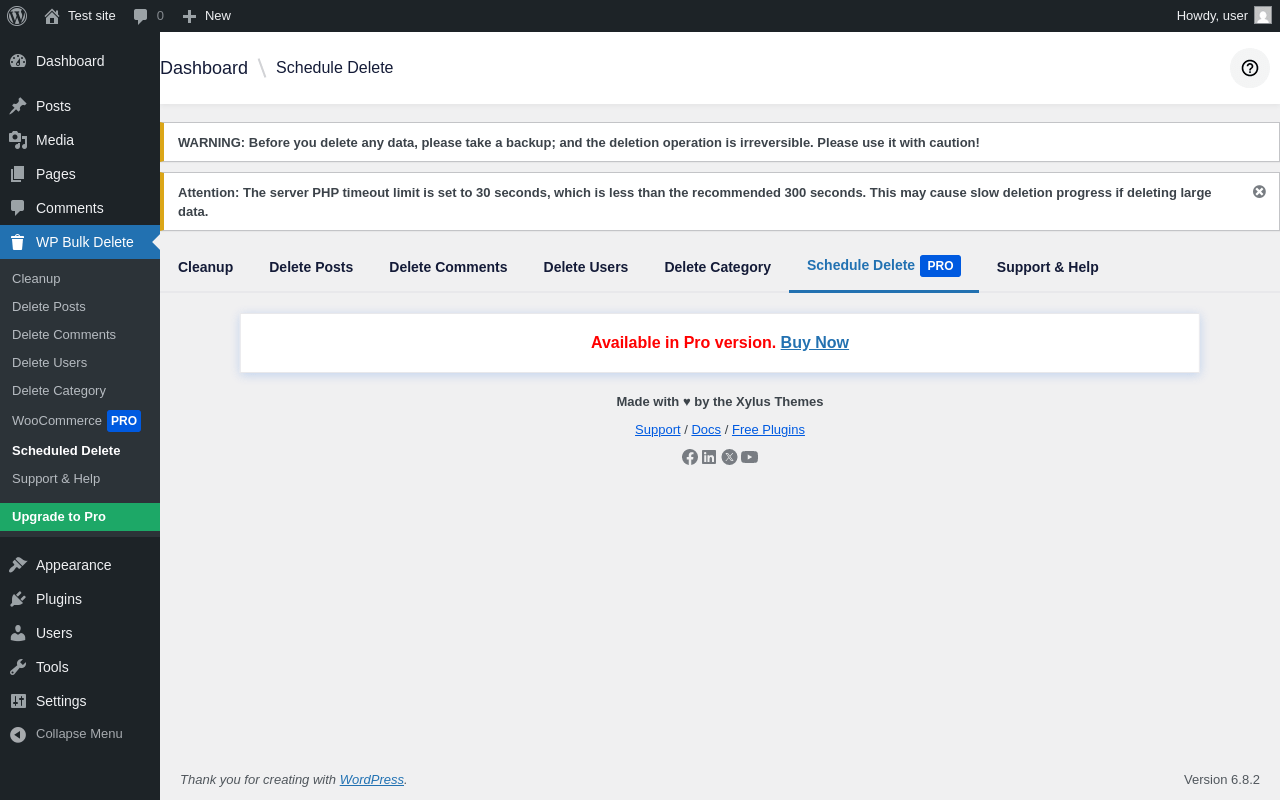This screenshot has height=800, width=1280.
Task: Click the Tools wrench icon
Action: click(x=18, y=667)
